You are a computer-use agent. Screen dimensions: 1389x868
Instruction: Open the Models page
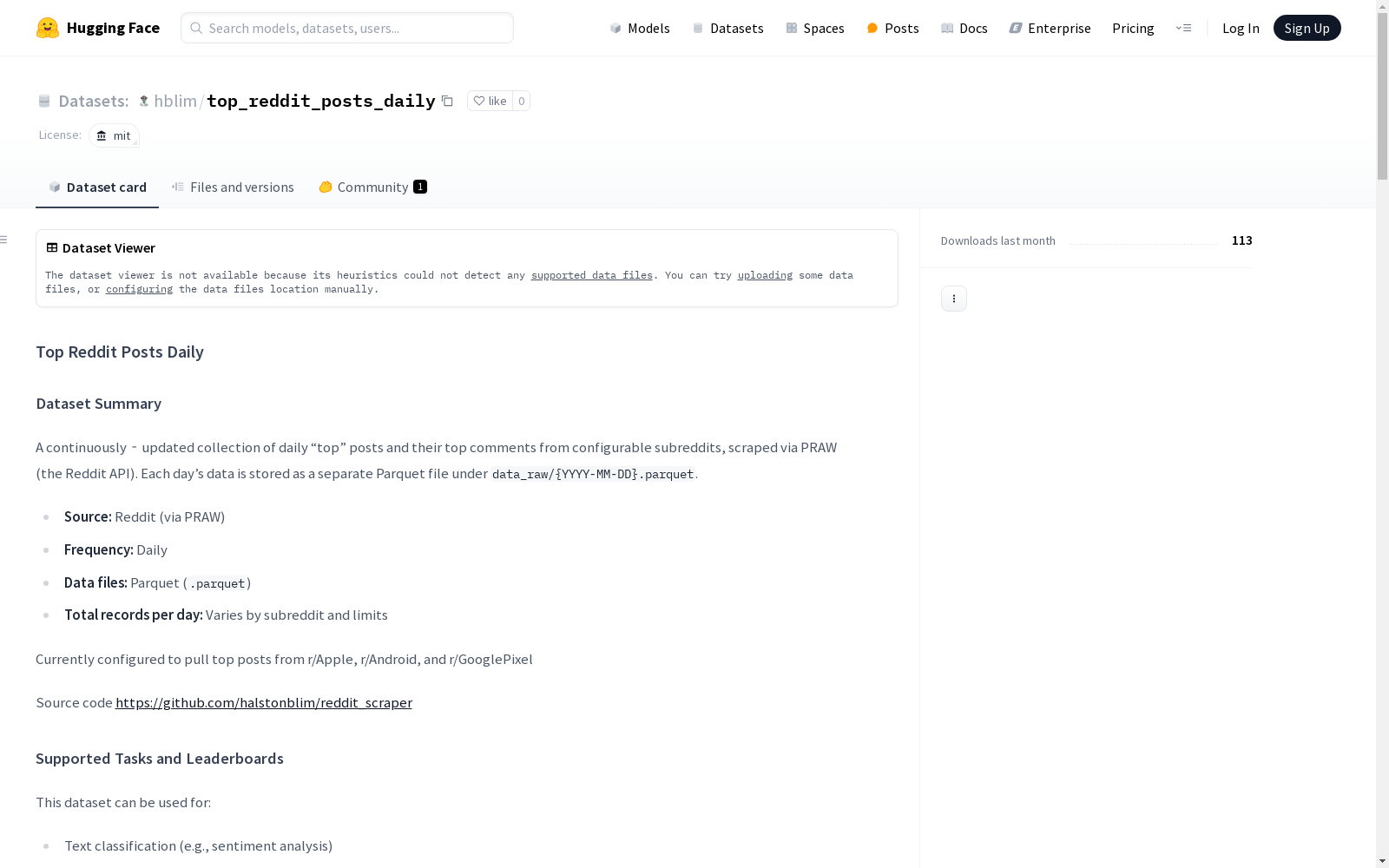pyautogui.click(x=640, y=28)
